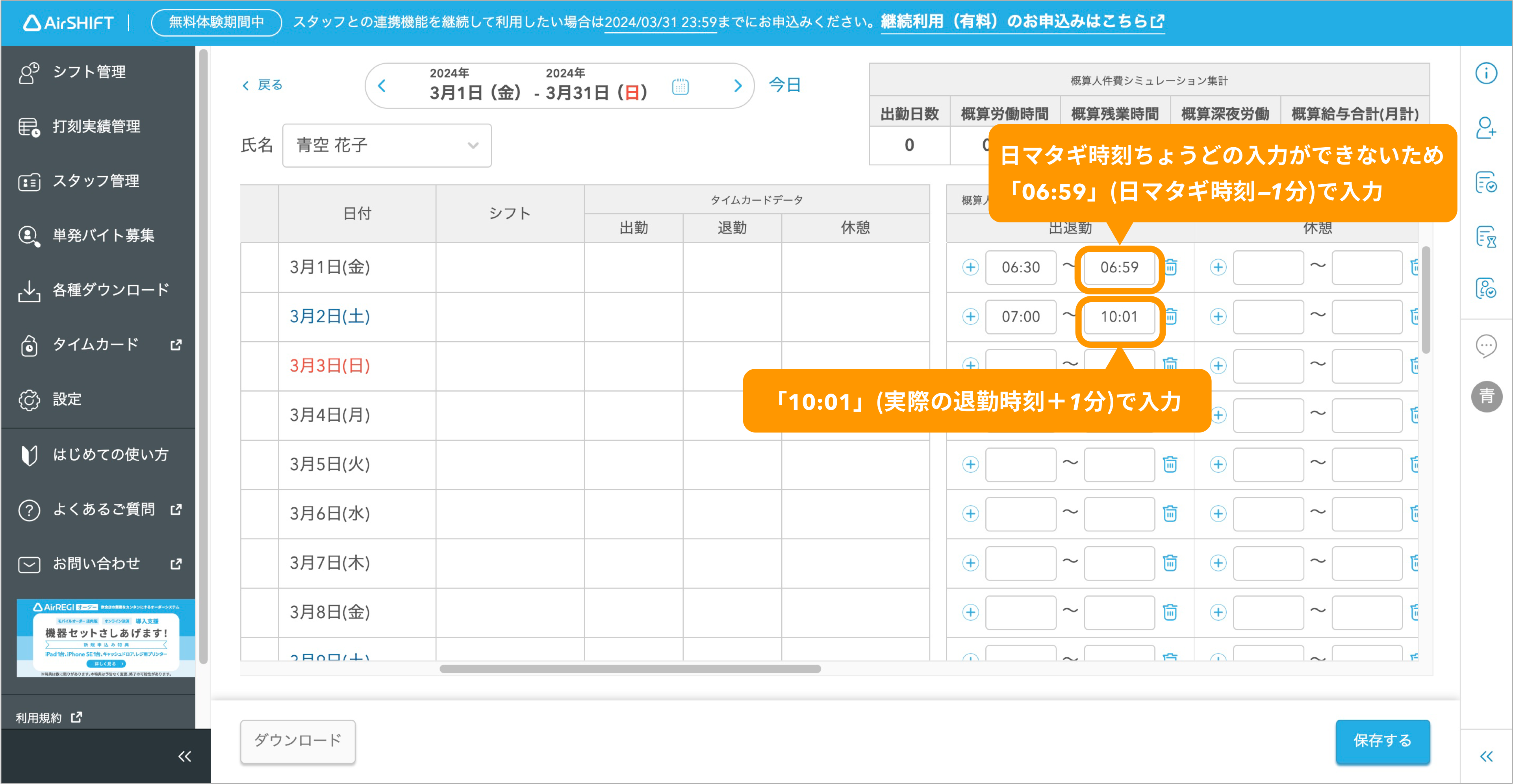Click the 10:01 end time field
This screenshot has width=1513, height=784.
click(1120, 317)
